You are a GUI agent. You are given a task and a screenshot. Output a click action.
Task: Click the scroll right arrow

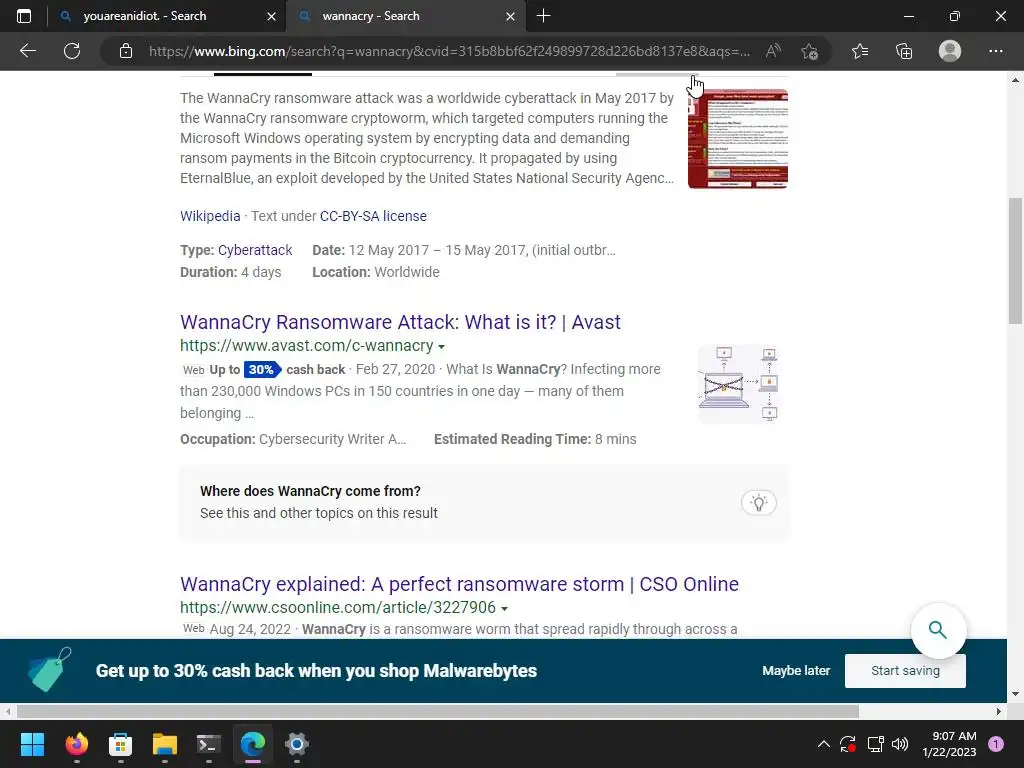999,711
